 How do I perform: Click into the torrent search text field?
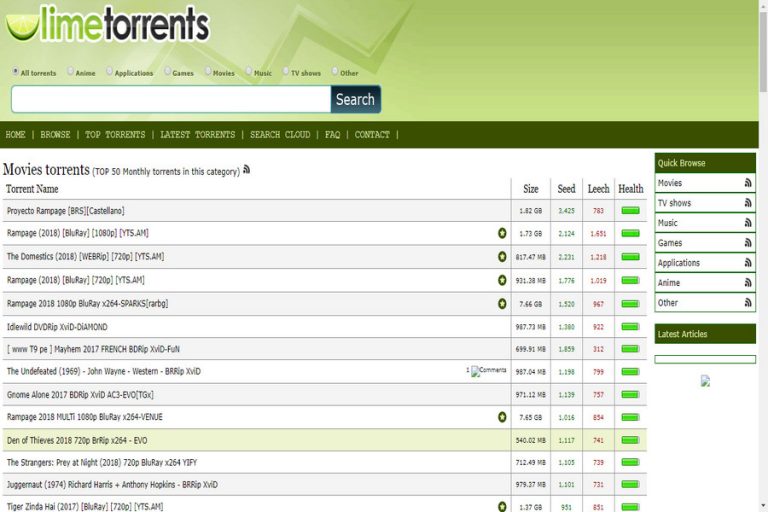170,99
